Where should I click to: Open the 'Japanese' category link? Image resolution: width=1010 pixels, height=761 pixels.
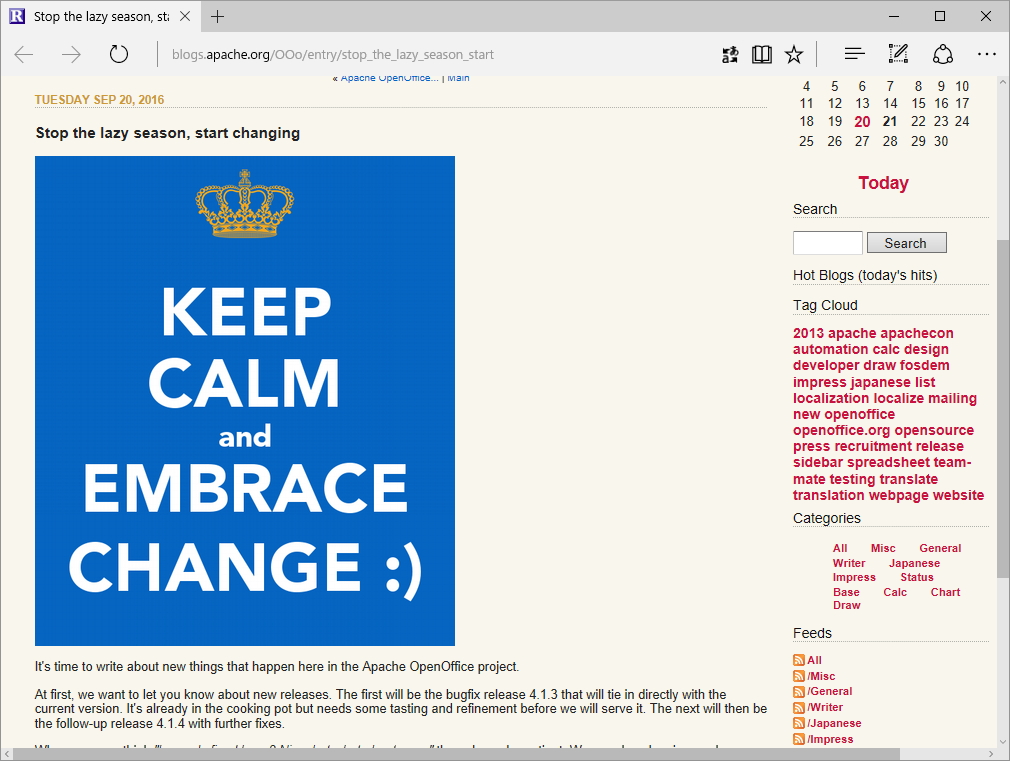(x=914, y=563)
